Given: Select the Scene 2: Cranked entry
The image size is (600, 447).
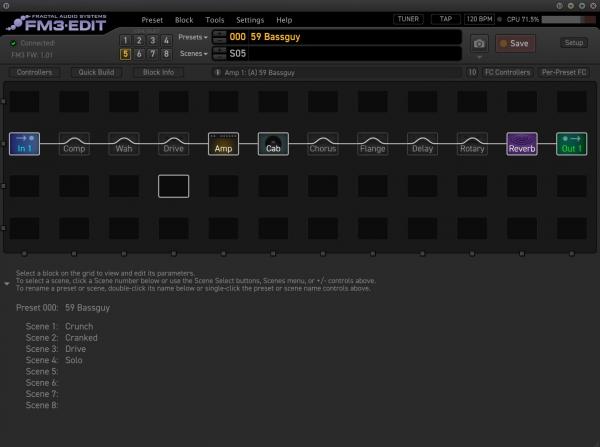Looking at the screenshot, I should 62,338.
